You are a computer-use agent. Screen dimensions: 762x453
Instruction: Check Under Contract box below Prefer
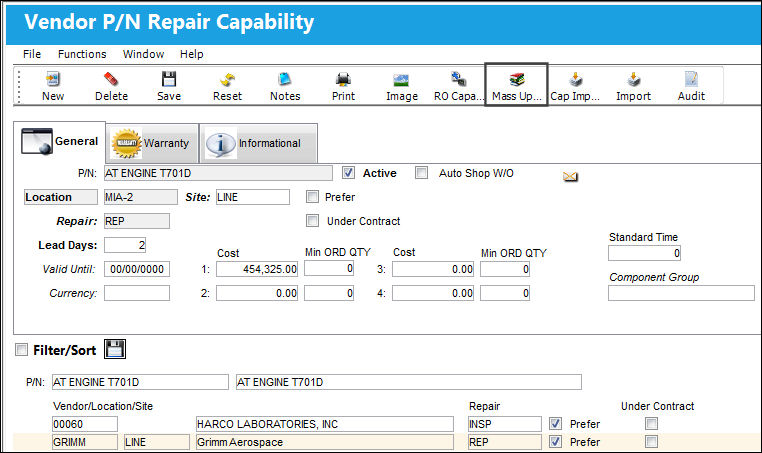coord(312,221)
